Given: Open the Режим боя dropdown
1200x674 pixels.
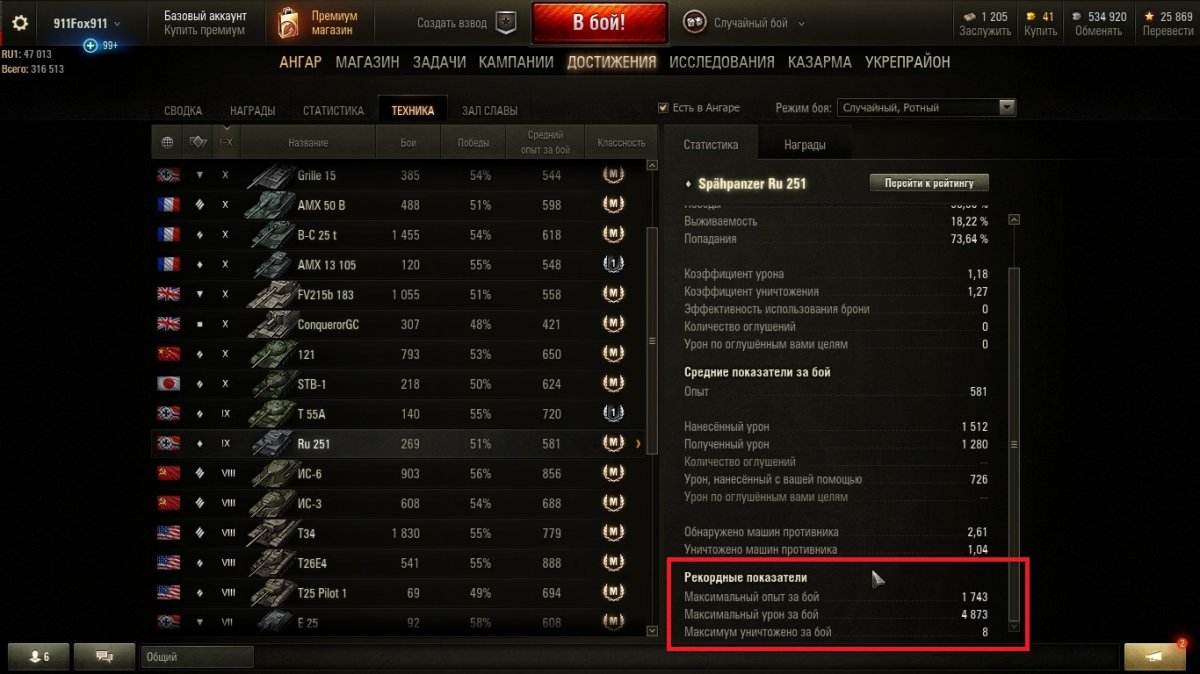Looking at the screenshot, I should point(927,108).
